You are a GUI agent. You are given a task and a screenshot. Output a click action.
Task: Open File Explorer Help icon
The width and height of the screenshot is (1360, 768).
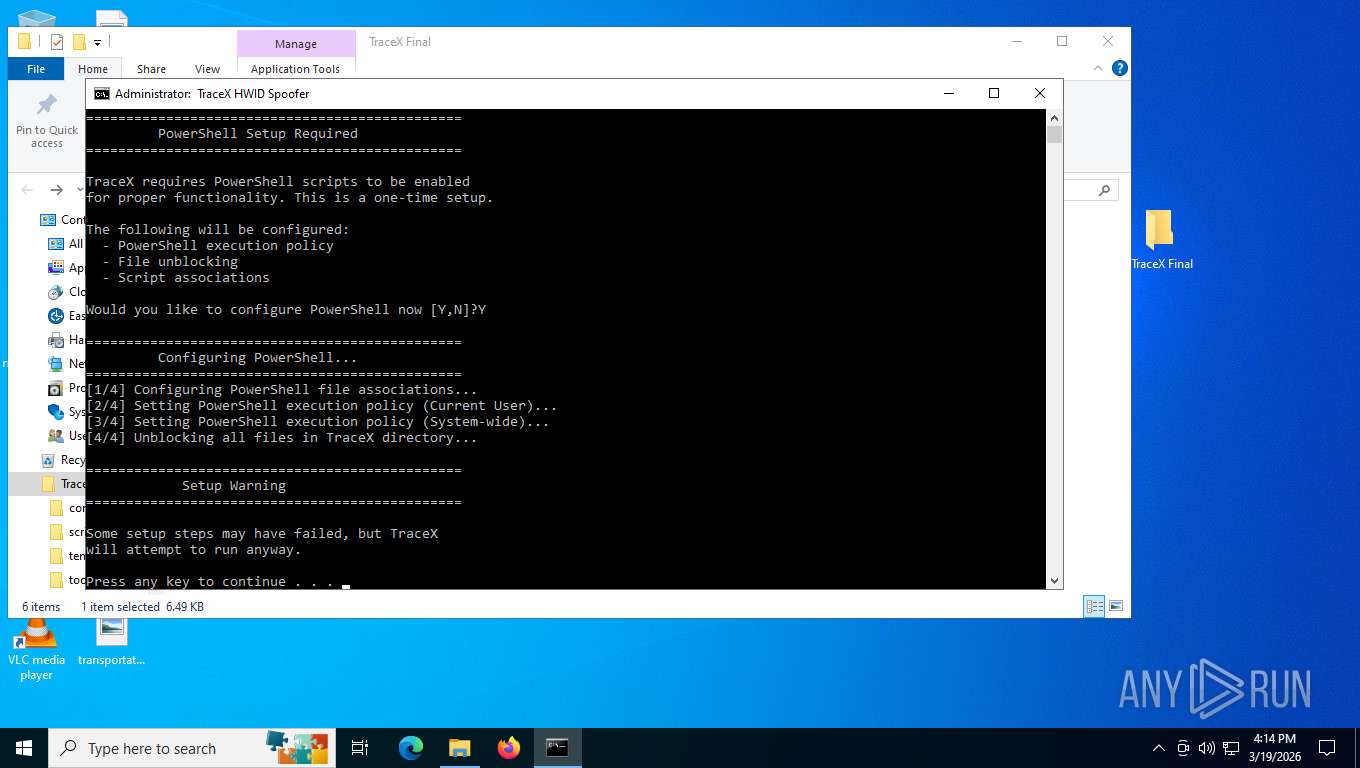click(1120, 68)
